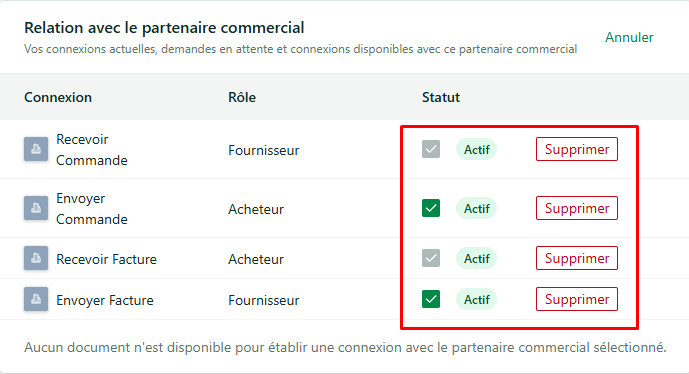Image resolution: width=689 pixels, height=374 pixels.
Task: Click the Statut column header
Action: (441, 97)
